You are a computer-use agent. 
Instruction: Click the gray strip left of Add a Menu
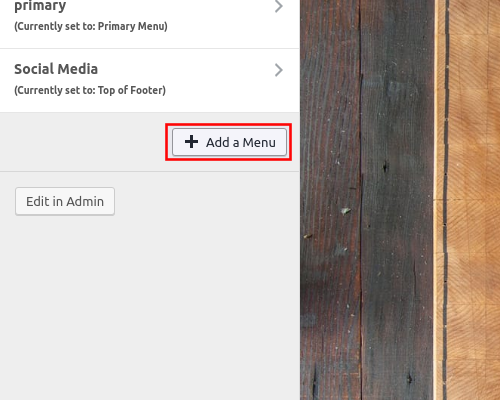[x=83, y=142]
